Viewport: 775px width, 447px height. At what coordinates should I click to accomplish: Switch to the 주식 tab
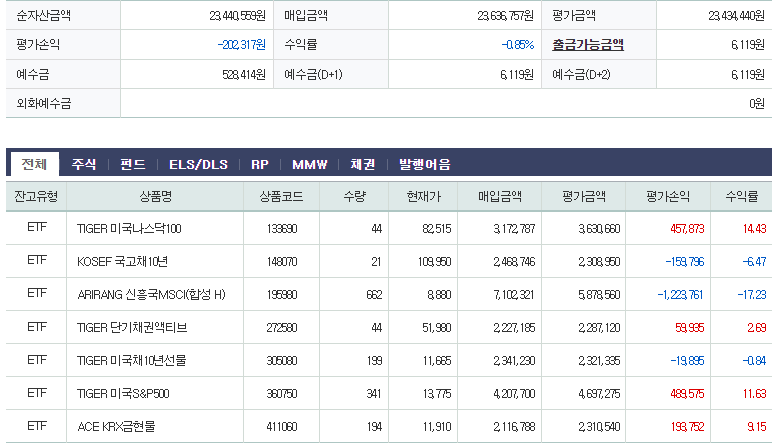click(x=84, y=164)
